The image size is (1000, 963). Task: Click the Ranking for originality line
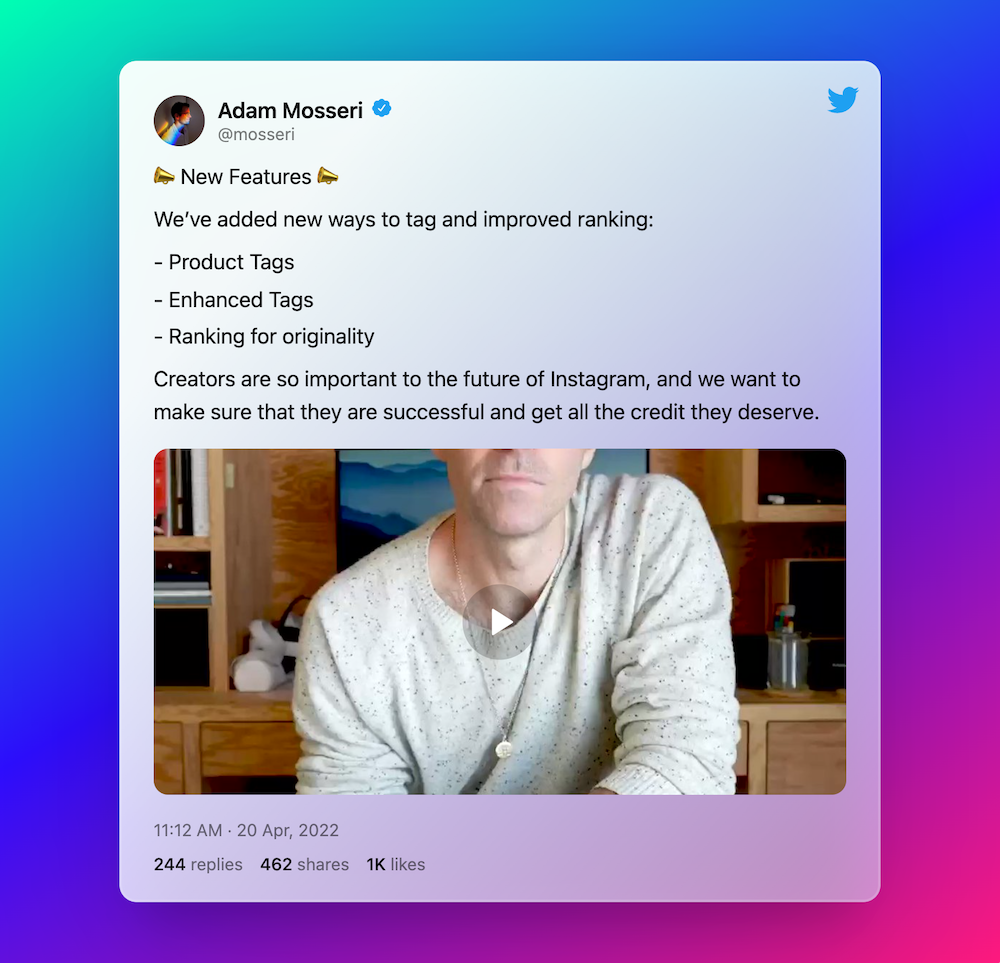pos(264,337)
